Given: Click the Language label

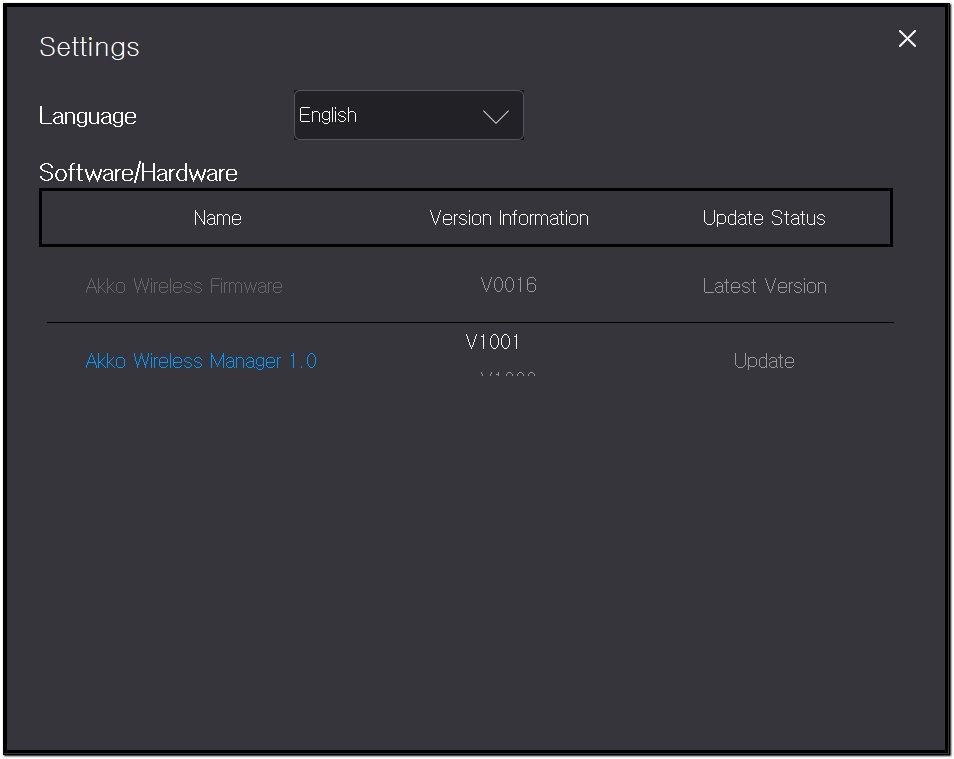Looking at the screenshot, I should pyautogui.click(x=88, y=116).
